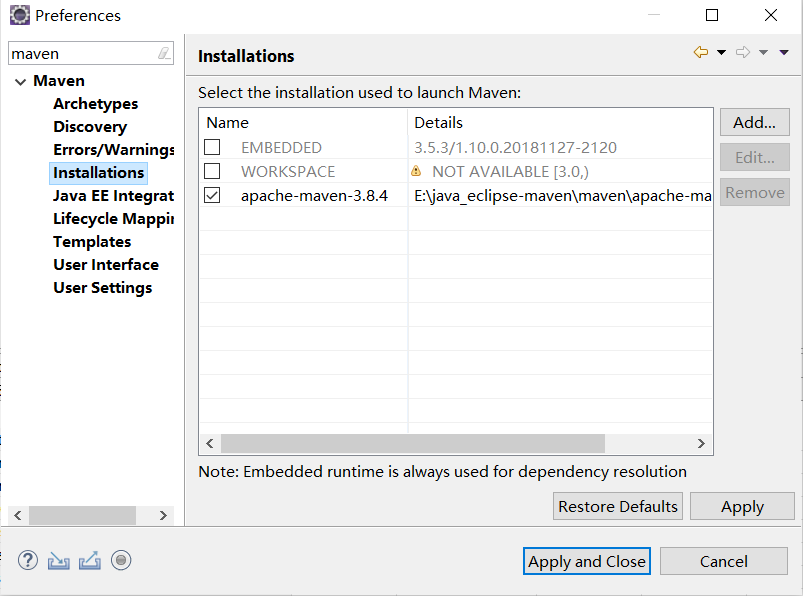Open the back history dropdown arrow
The height and width of the screenshot is (596, 803).
[x=721, y=53]
